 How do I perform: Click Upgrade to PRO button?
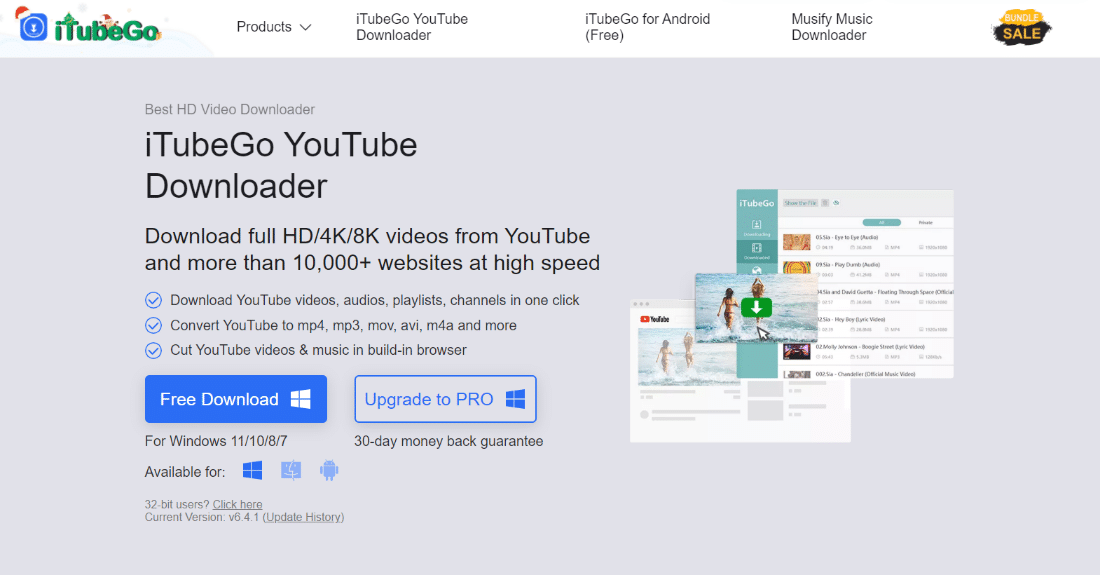click(x=445, y=399)
